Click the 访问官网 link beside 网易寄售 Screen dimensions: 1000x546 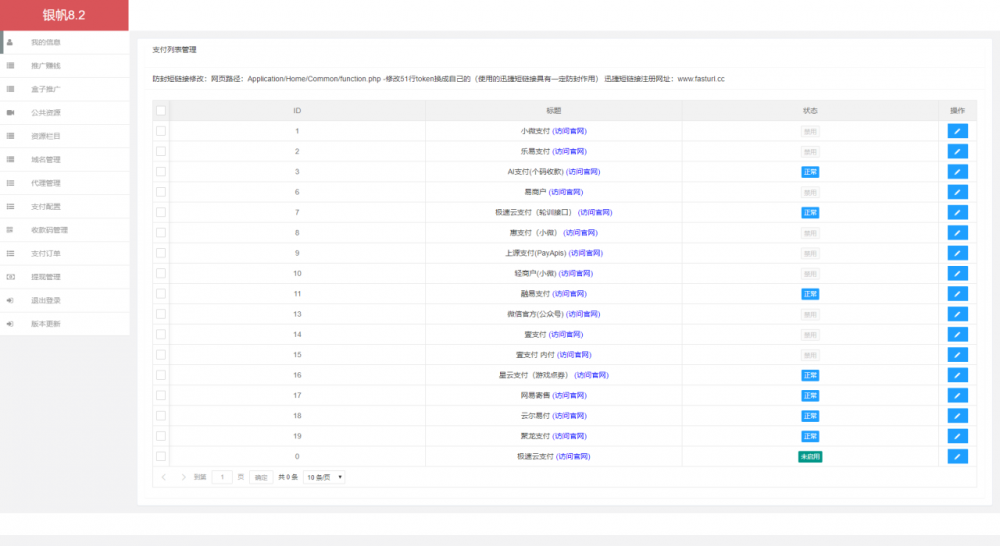coord(570,395)
